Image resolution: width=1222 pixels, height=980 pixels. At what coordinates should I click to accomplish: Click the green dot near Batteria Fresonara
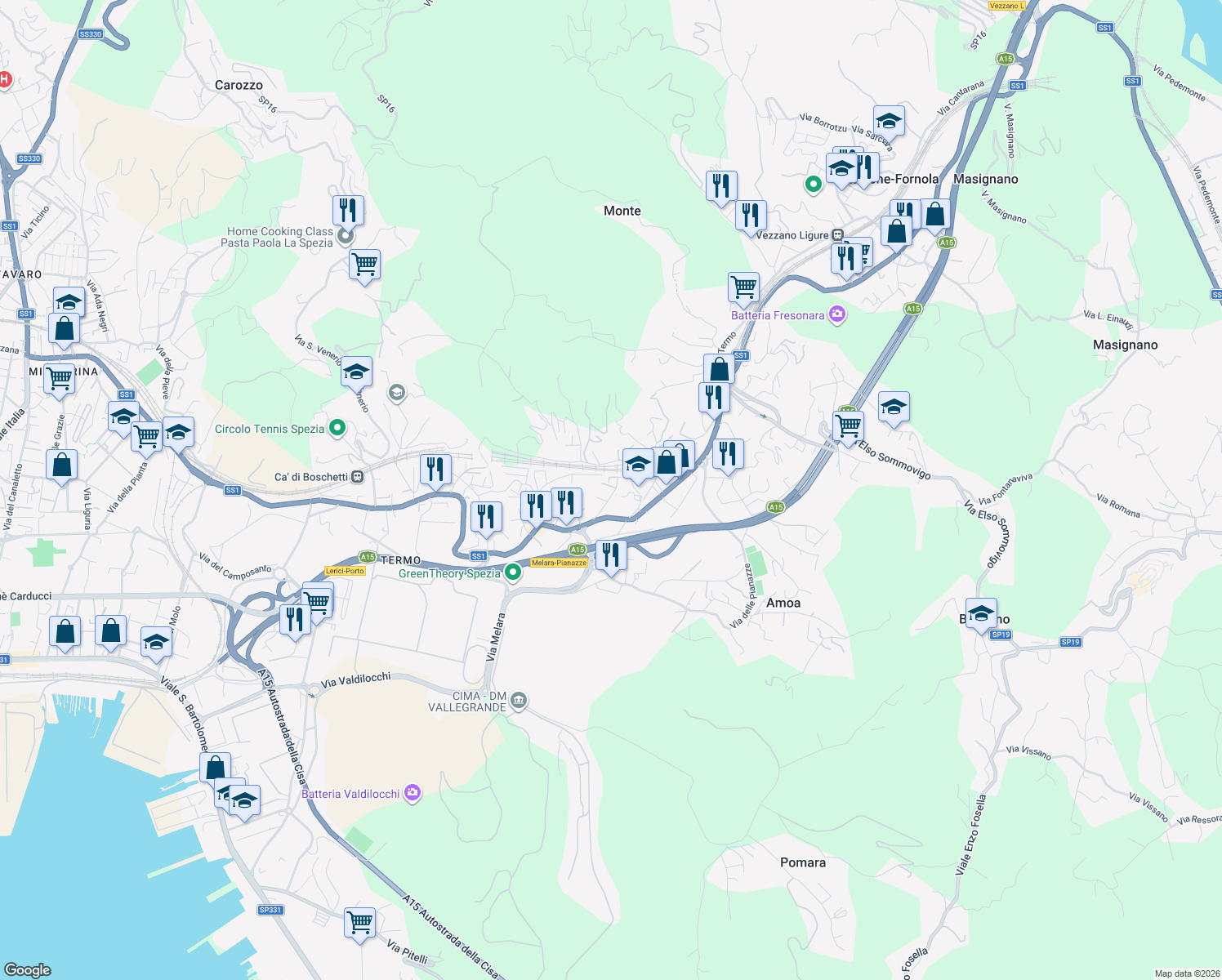(x=813, y=185)
